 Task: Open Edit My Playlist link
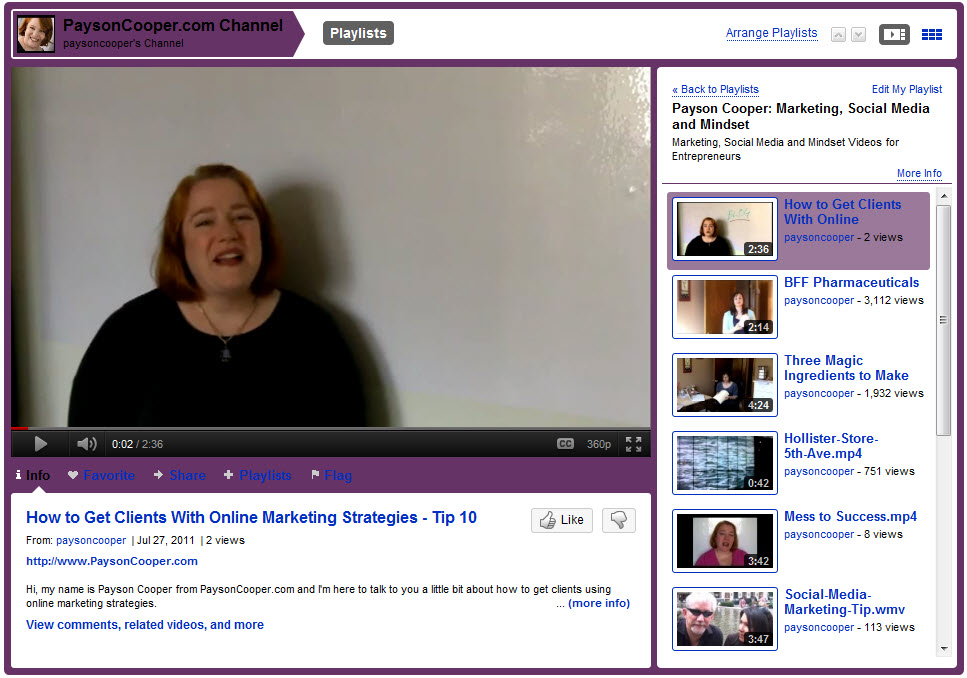[907, 89]
